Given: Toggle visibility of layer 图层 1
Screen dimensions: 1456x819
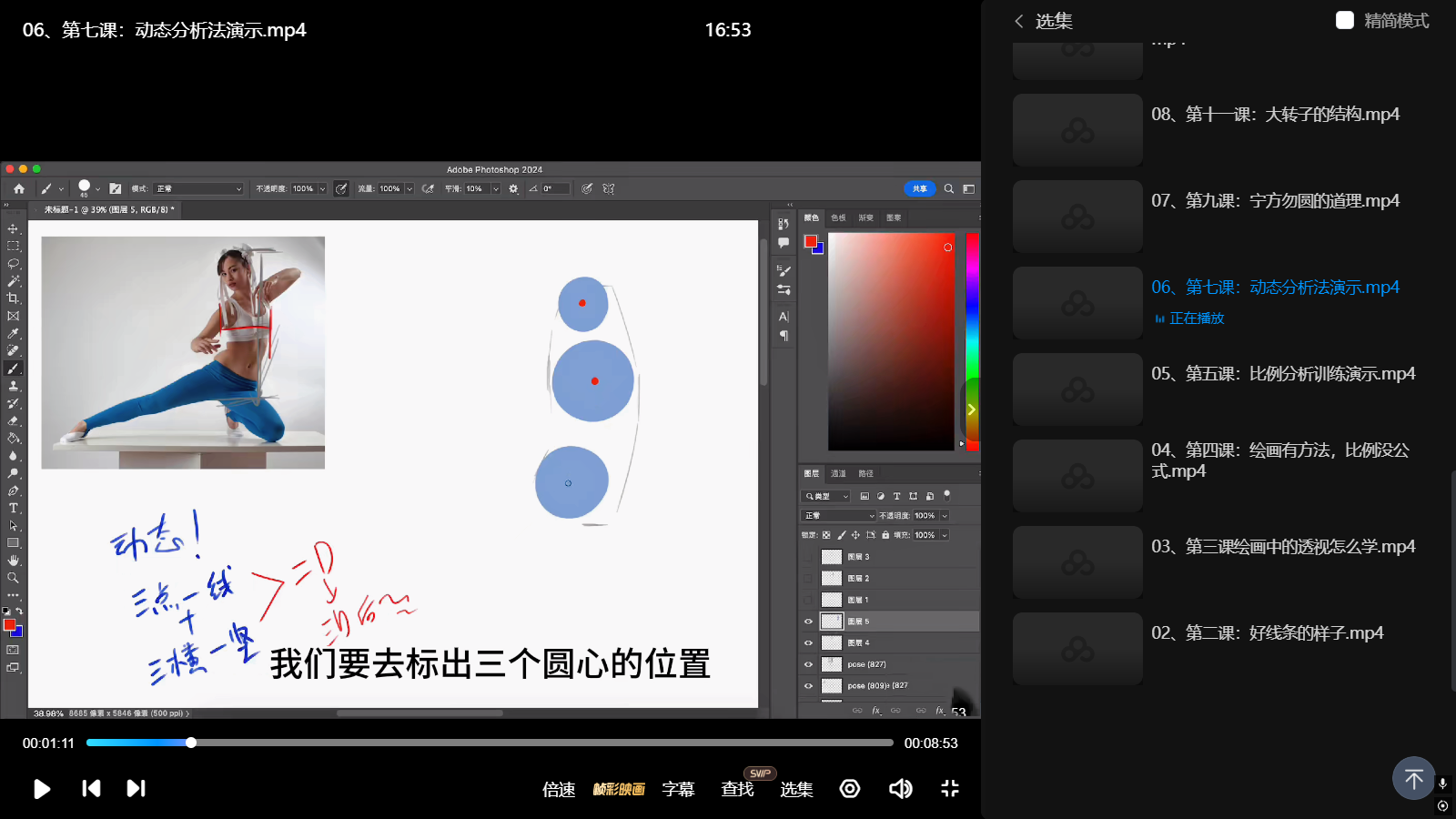Looking at the screenshot, I should (808, 600).
